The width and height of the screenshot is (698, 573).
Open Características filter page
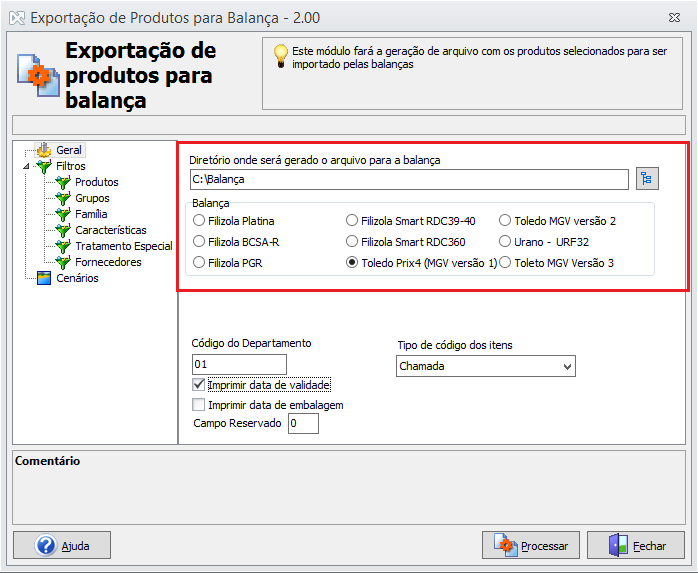tap(111, 230)
